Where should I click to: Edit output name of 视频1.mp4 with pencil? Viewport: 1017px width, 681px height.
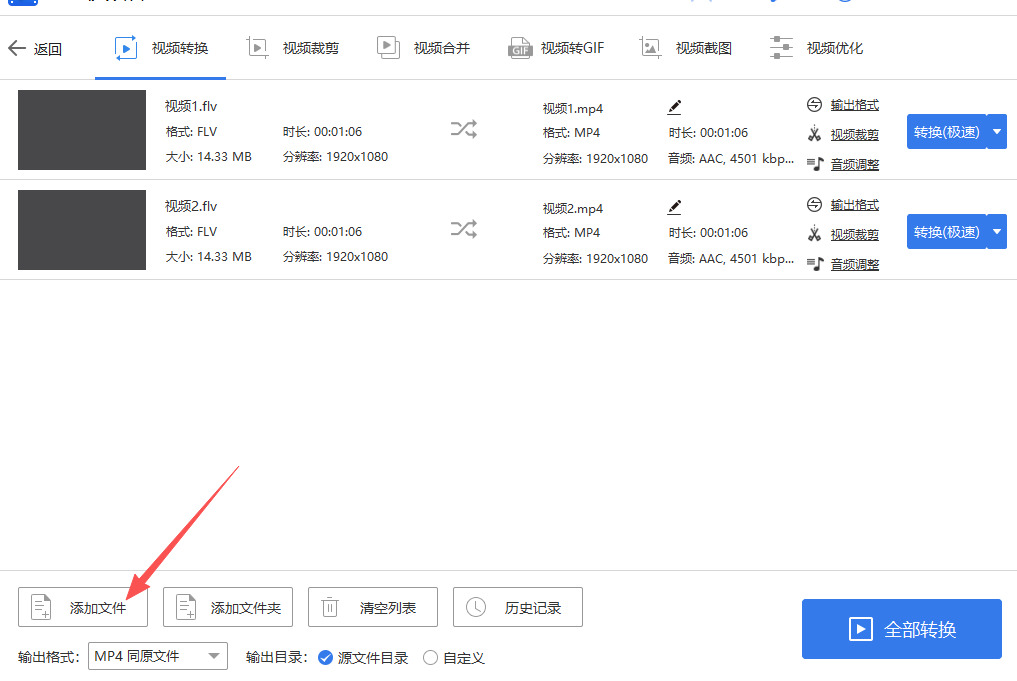pyautogui.click(x=675, y=107)
